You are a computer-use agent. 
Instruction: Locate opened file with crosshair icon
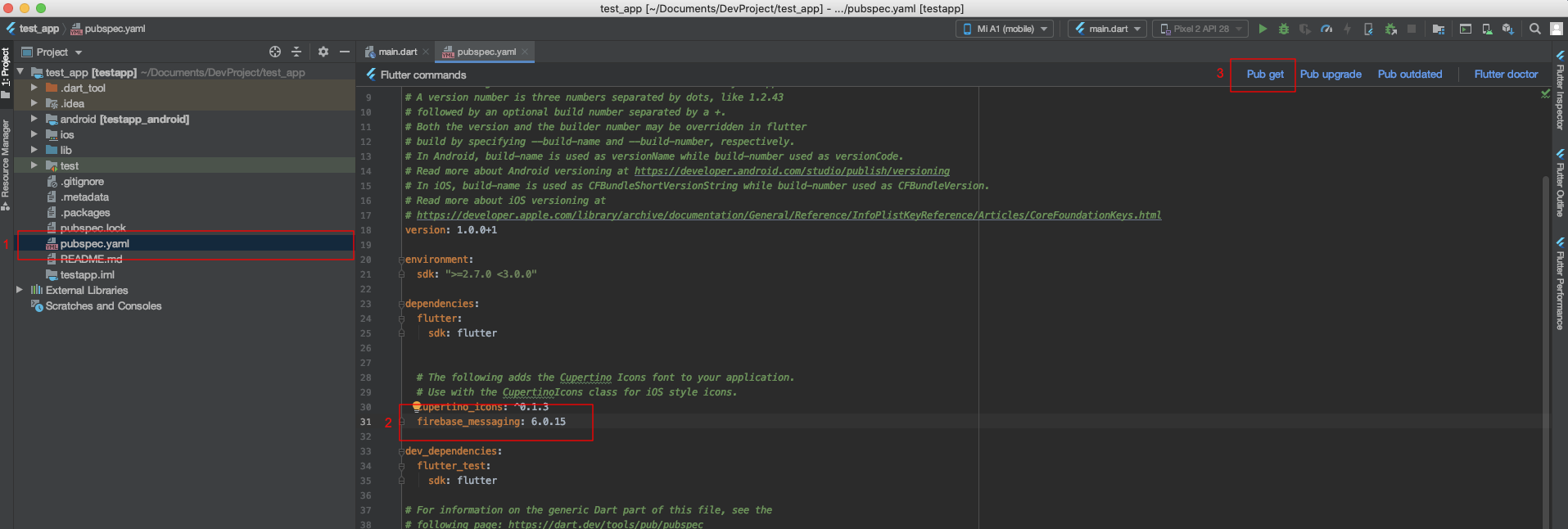tap(275, 52)
